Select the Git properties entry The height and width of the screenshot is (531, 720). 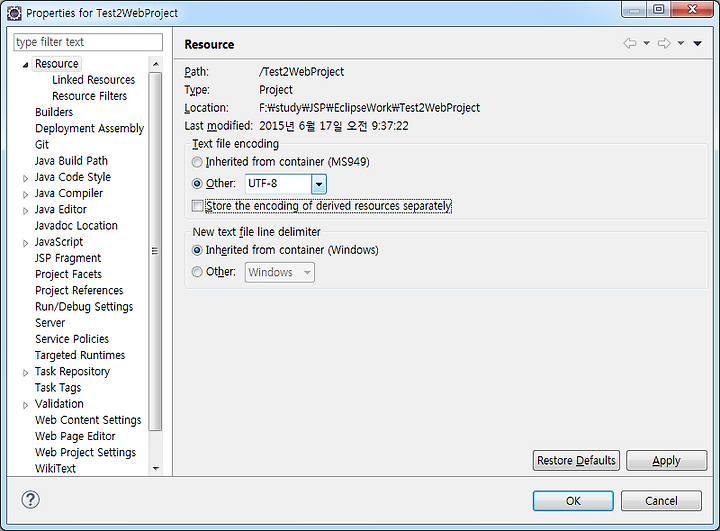pos(42,145)
